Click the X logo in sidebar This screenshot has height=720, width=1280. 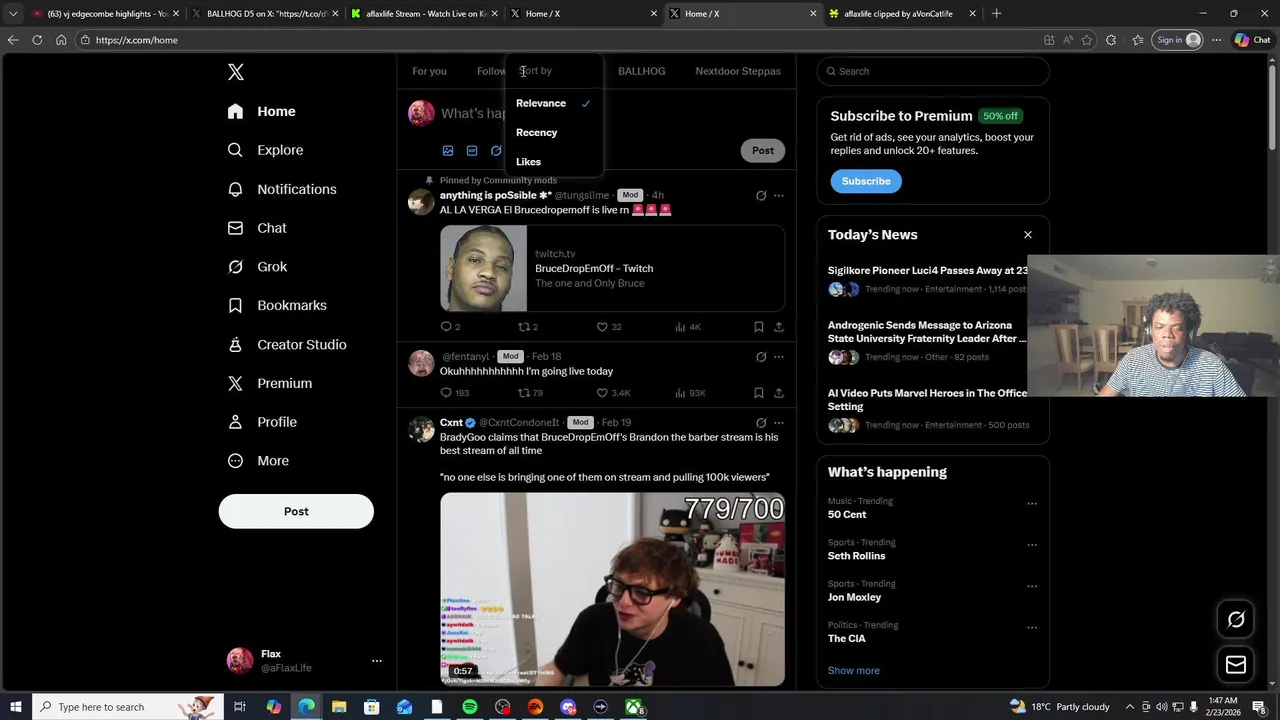[x=236, y=72]
